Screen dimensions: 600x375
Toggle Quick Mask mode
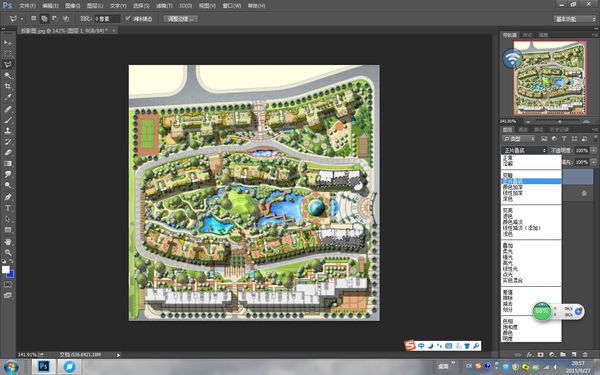pyautogui.click(x=8, y=285)
